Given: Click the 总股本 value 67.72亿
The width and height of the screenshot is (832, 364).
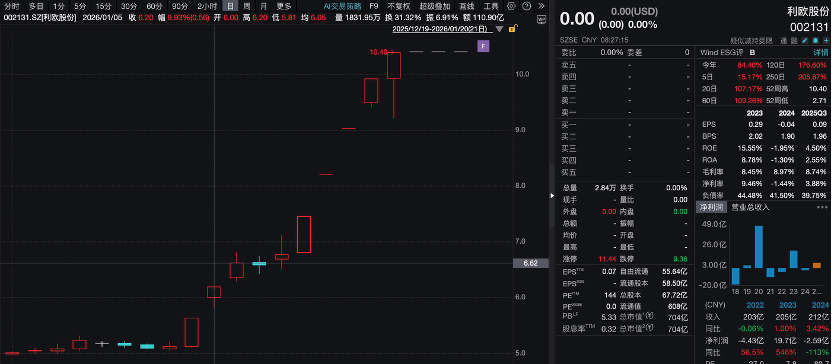Looking at the screenshot, I should 675,295.
